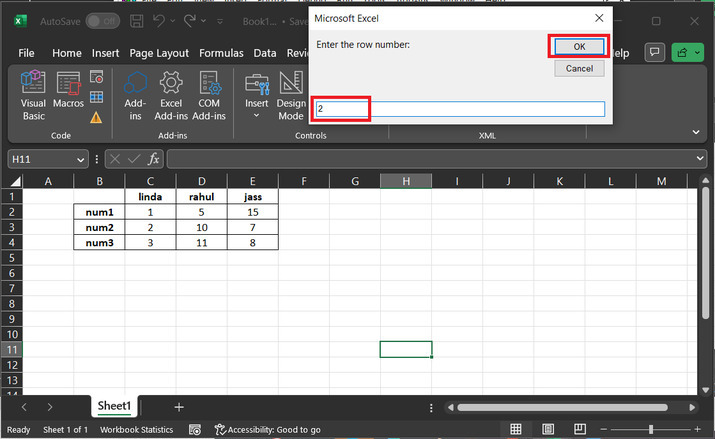Viewport: 715px width, 439px height.
Task: Click the Undo arrow
Action: coord(158,21)
